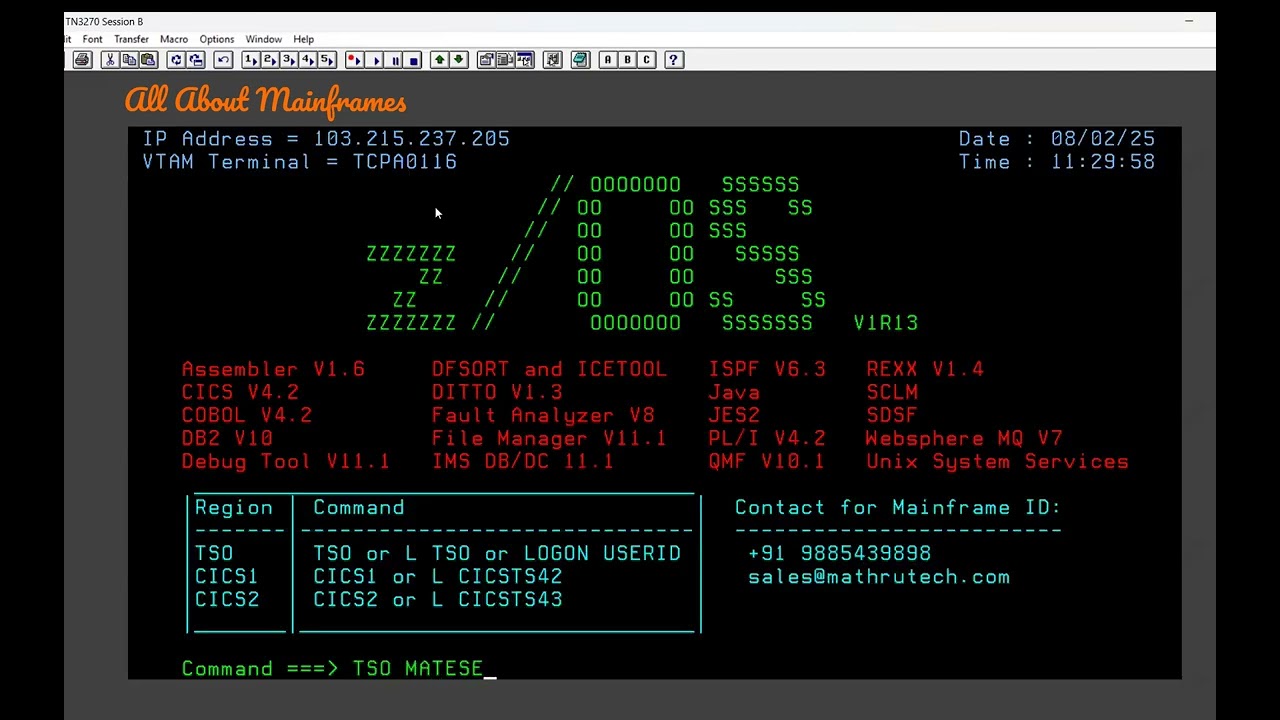Screen dimensions: 1280x720
Task: Click the 'ISPF V6.3' text
Action: point(767,369)
